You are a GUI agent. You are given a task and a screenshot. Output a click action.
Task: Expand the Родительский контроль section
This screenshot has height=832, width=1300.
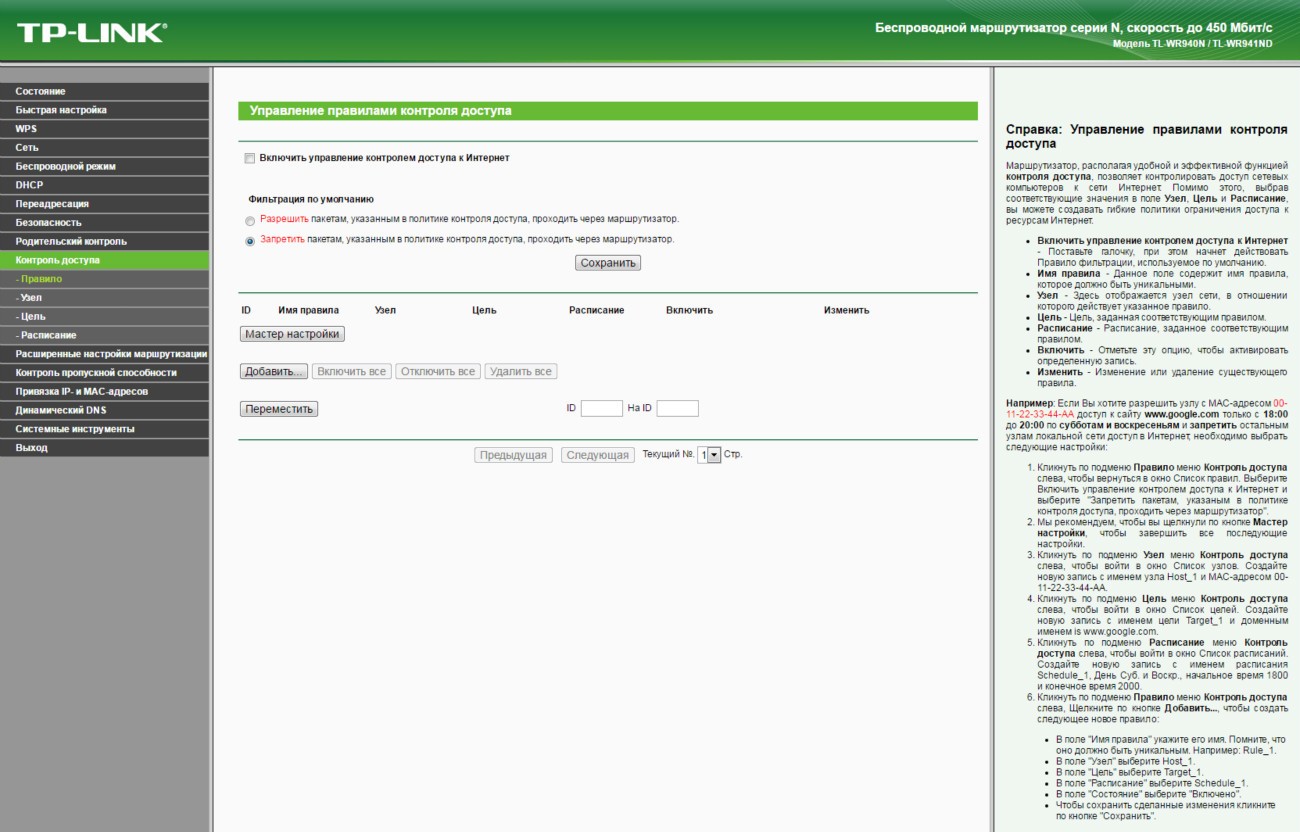[x=70, y=241]
